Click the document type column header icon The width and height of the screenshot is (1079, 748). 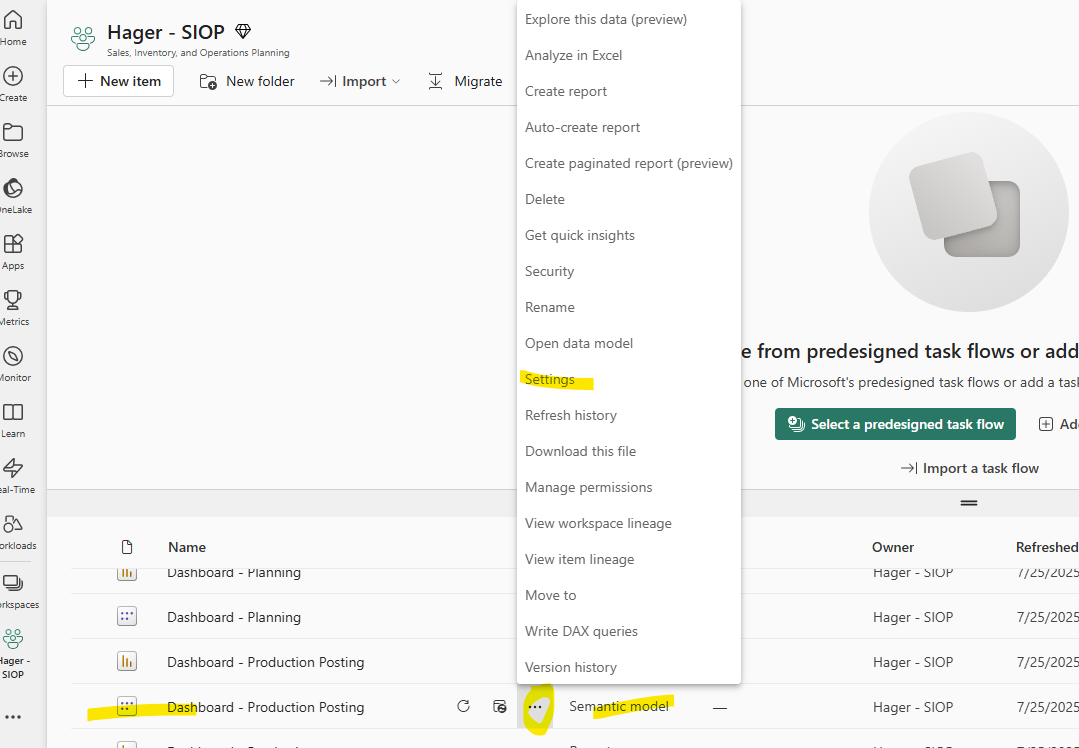tap(127, 547)
